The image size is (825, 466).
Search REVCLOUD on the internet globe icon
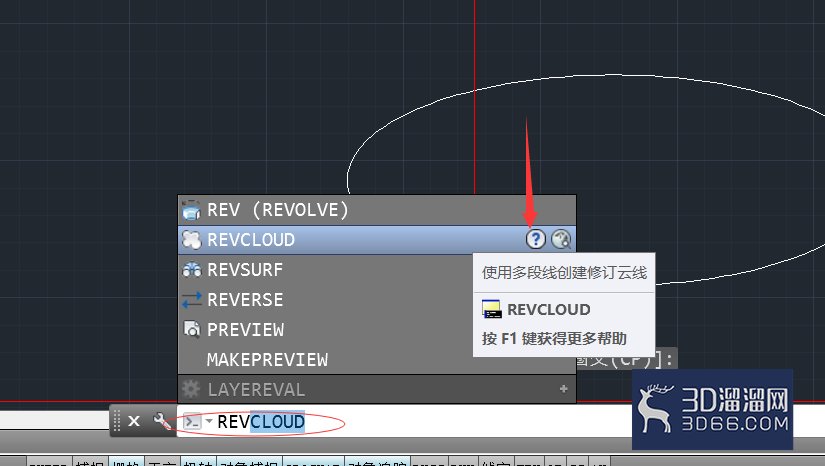[x=561, y=239]
